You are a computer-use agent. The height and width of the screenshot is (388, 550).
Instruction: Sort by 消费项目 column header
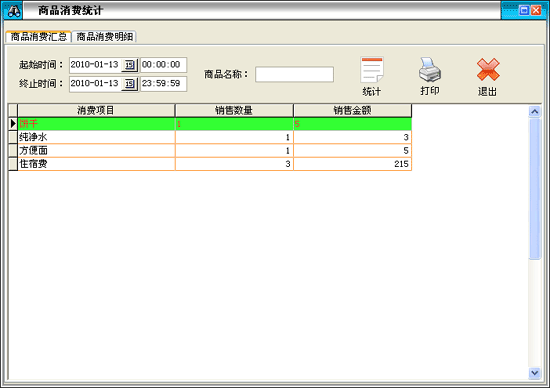tap(96, 111)
